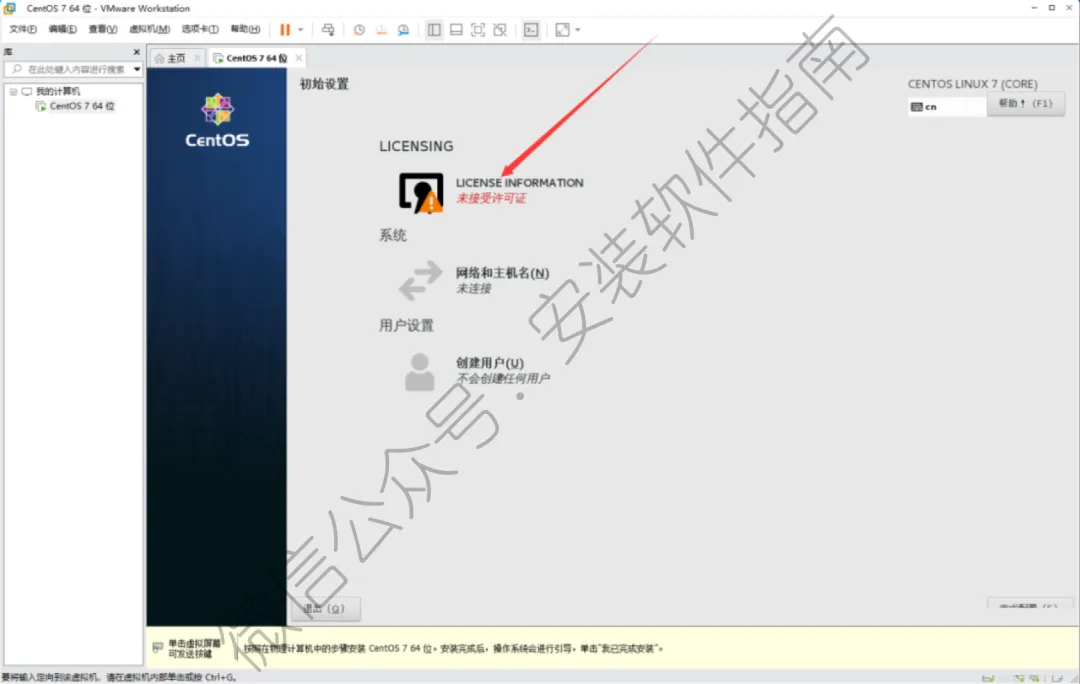The image size is (1080, 684).
Task: Click the 初始设置 heading text
Action: click(x=324, y=83)
